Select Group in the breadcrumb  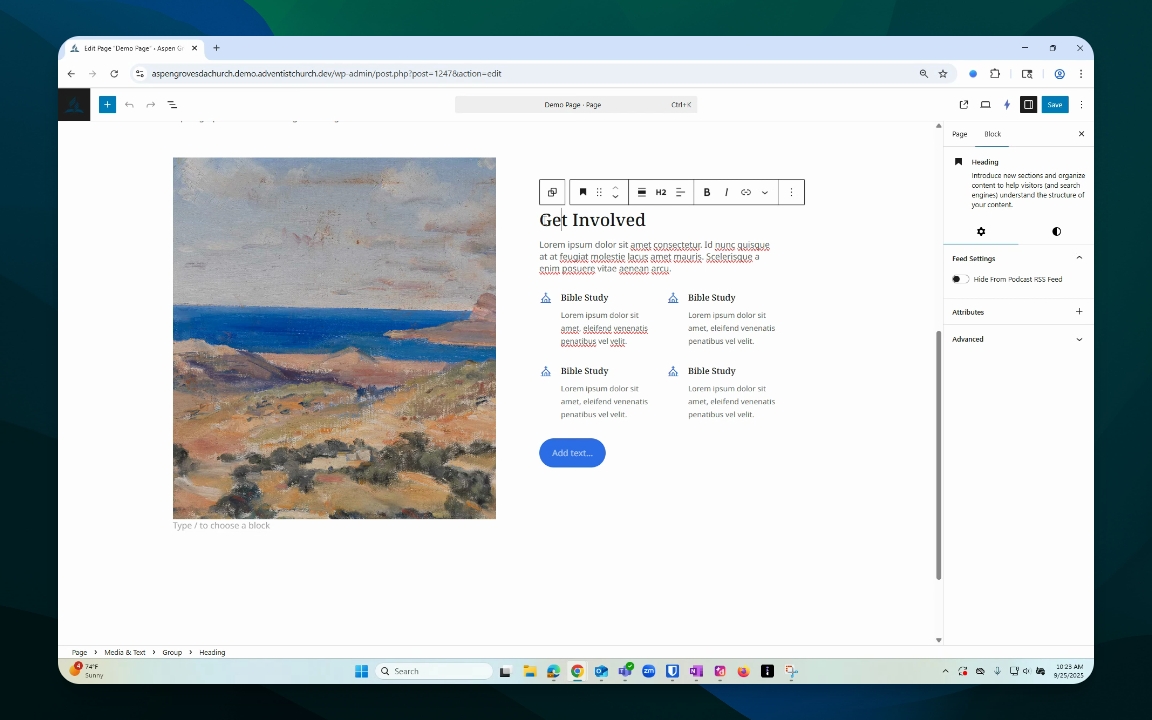tap(172, 652)
